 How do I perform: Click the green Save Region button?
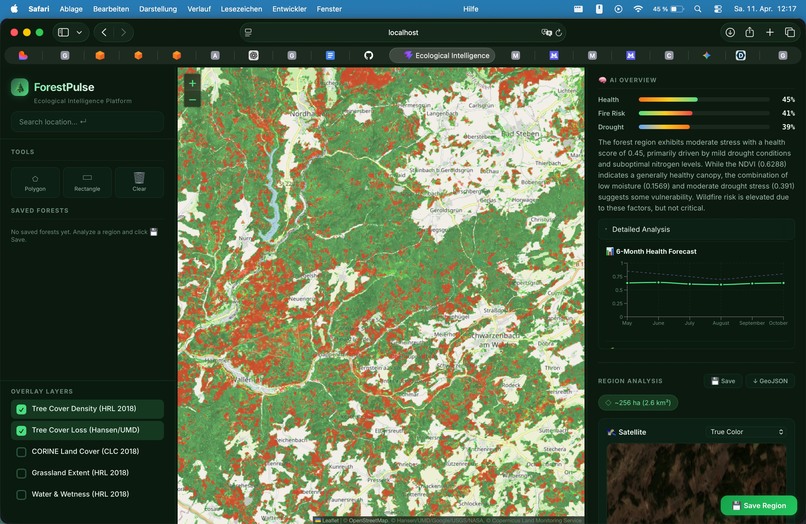click(x=759, y=505)
